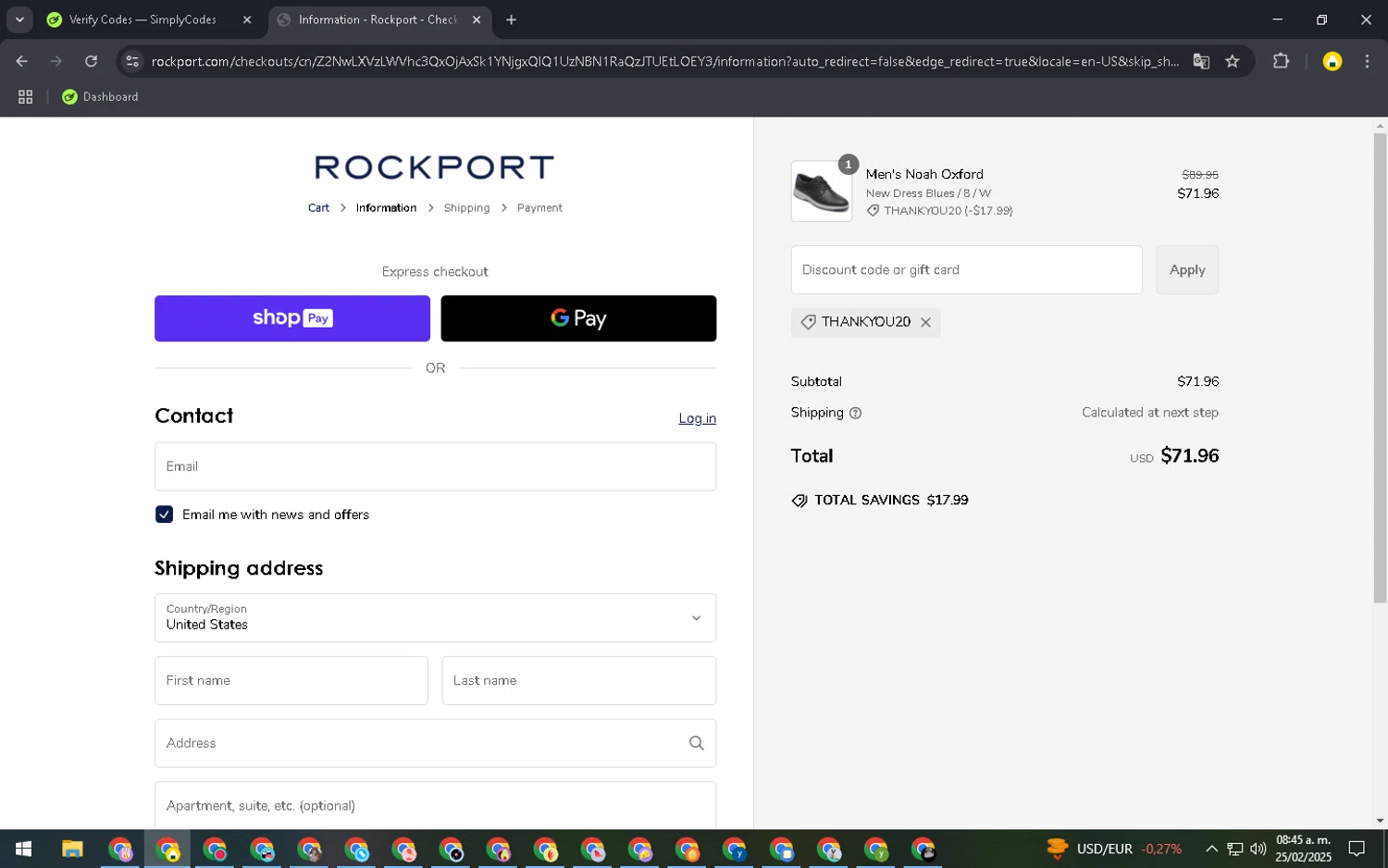Uncheck Email me with news and offers
1388x868 pixels.
[165, 515]
